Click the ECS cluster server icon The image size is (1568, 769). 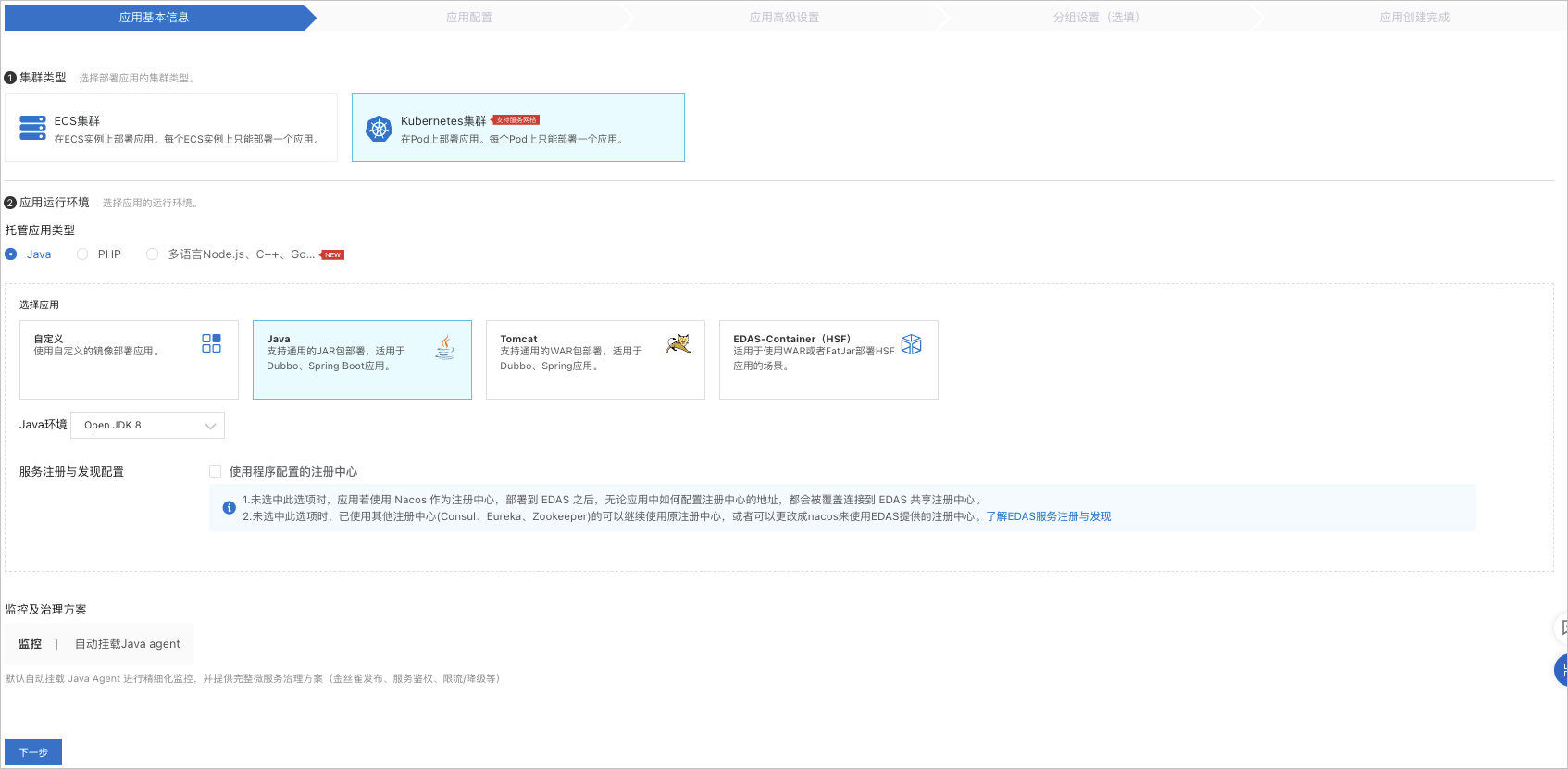pos(32,128)
